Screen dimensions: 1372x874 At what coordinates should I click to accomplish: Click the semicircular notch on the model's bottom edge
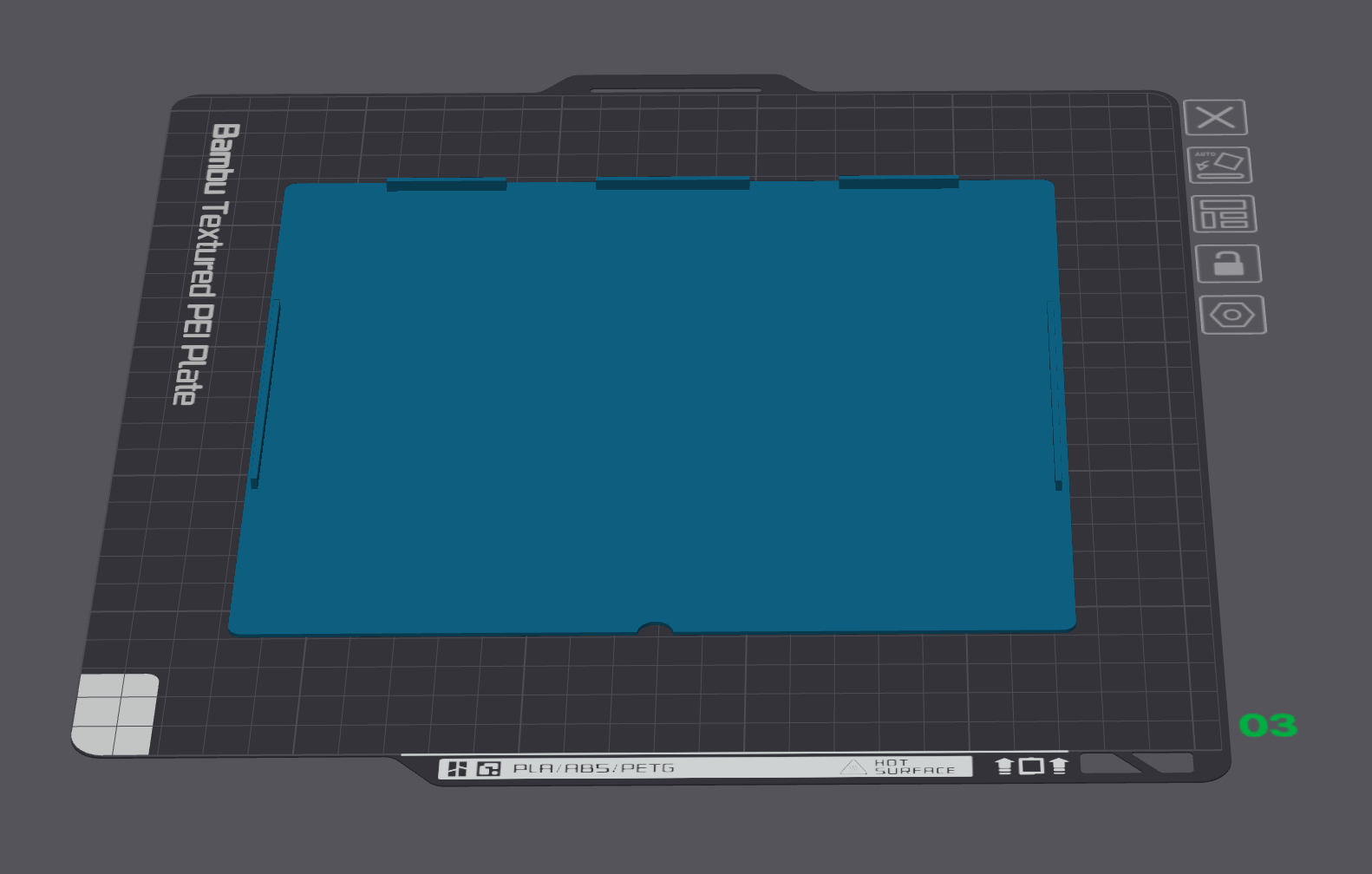point(655,629)
